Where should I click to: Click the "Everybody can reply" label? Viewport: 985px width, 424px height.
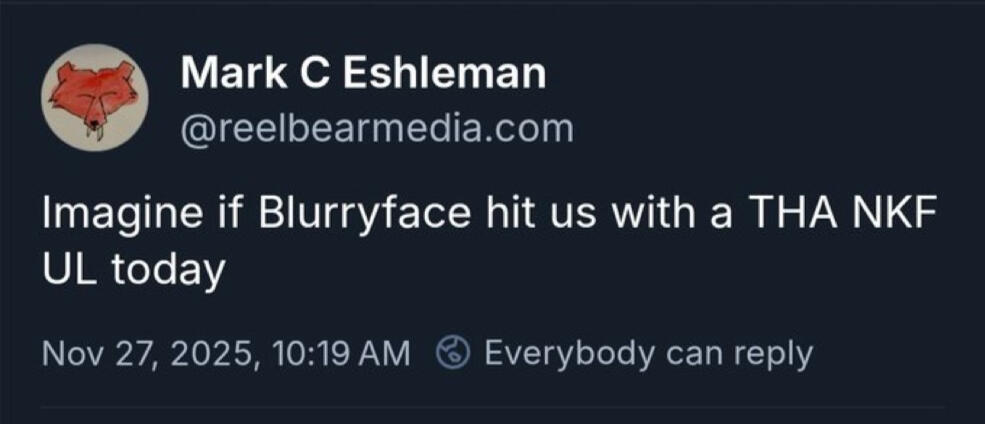coord(647,353)
